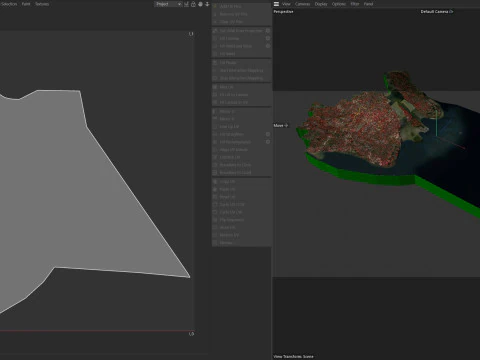Viewport: 480px width, 360px height.
Task: Open the Cameras menu
Action: tap(302, 4)
